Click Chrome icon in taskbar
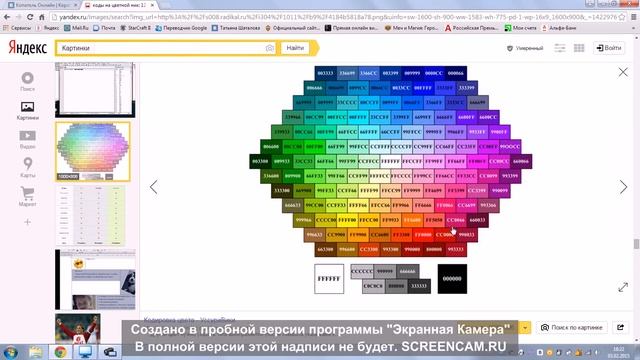640x360 pixels. (x=60, y=352)
